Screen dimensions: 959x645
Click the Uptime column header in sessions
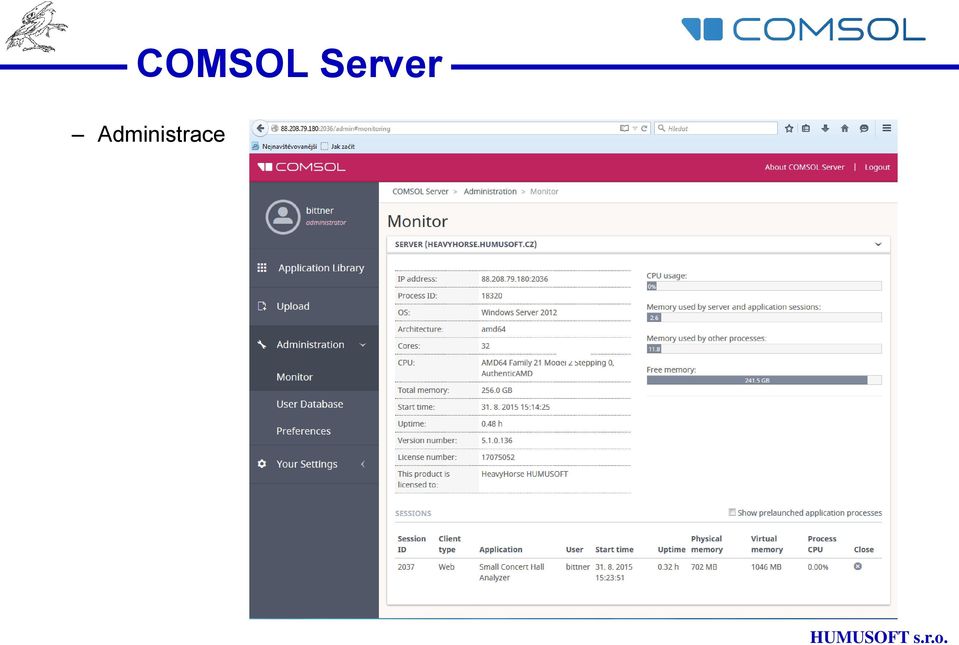[x=672, y=550]
